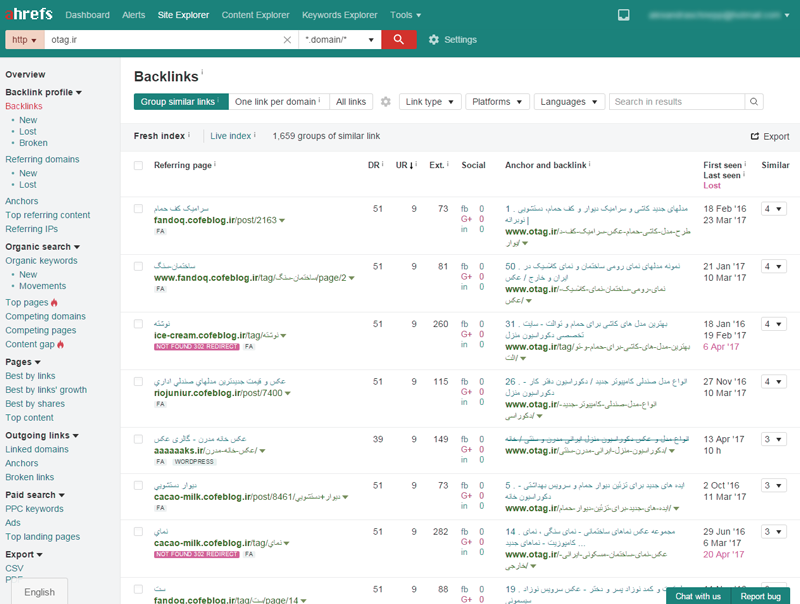The width and height of the screenshot is (800, 604).
Task: Go to Alerts
Action: pyautogui.click(x=134, y=15)
